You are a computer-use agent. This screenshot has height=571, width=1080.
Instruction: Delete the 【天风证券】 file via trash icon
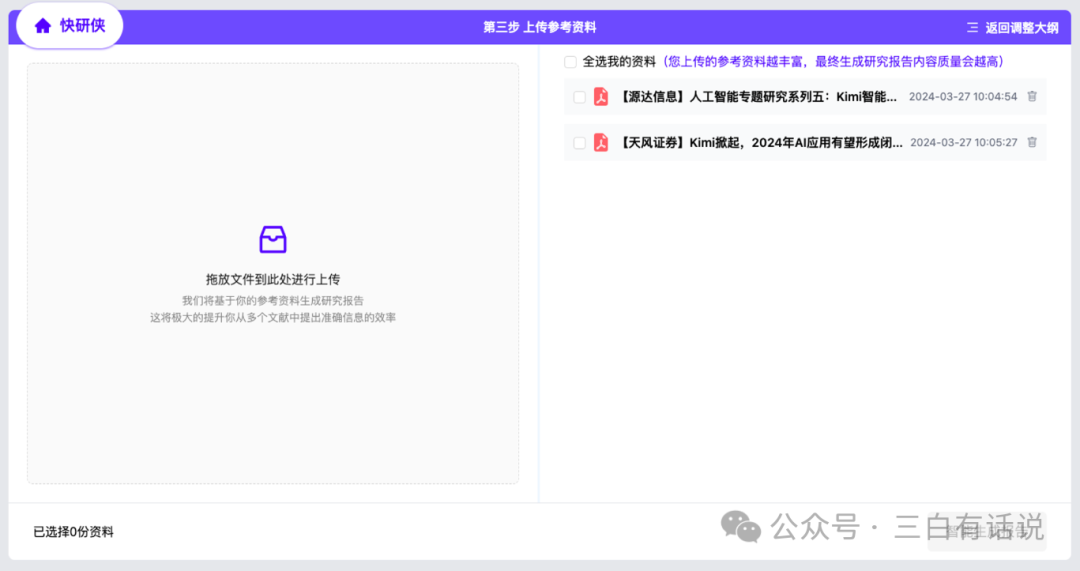tap(1032, 142)
